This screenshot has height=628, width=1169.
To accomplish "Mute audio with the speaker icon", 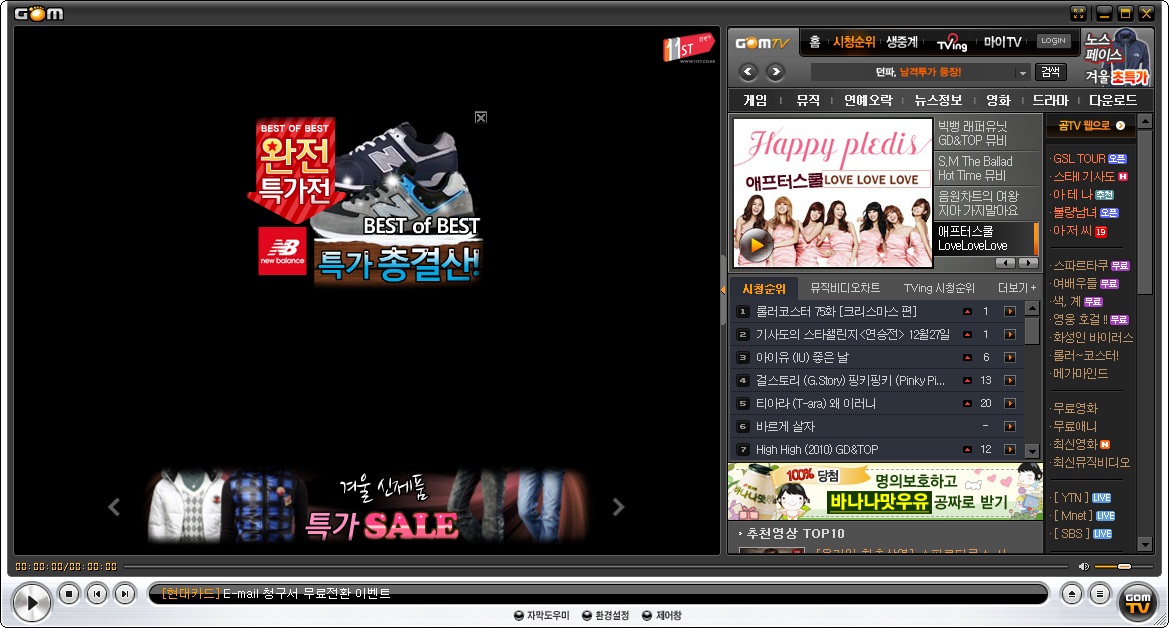I will point(1083,567).
